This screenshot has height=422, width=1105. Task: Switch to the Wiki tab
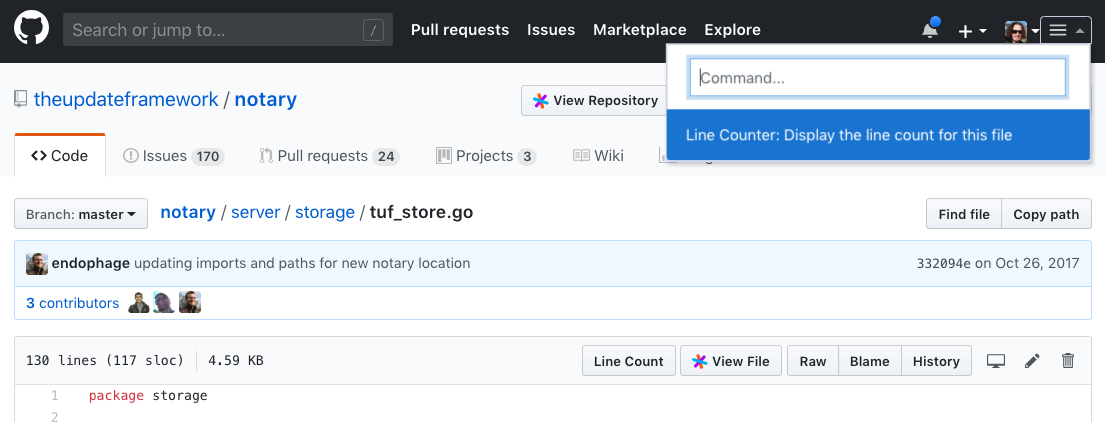click(598, 156)
